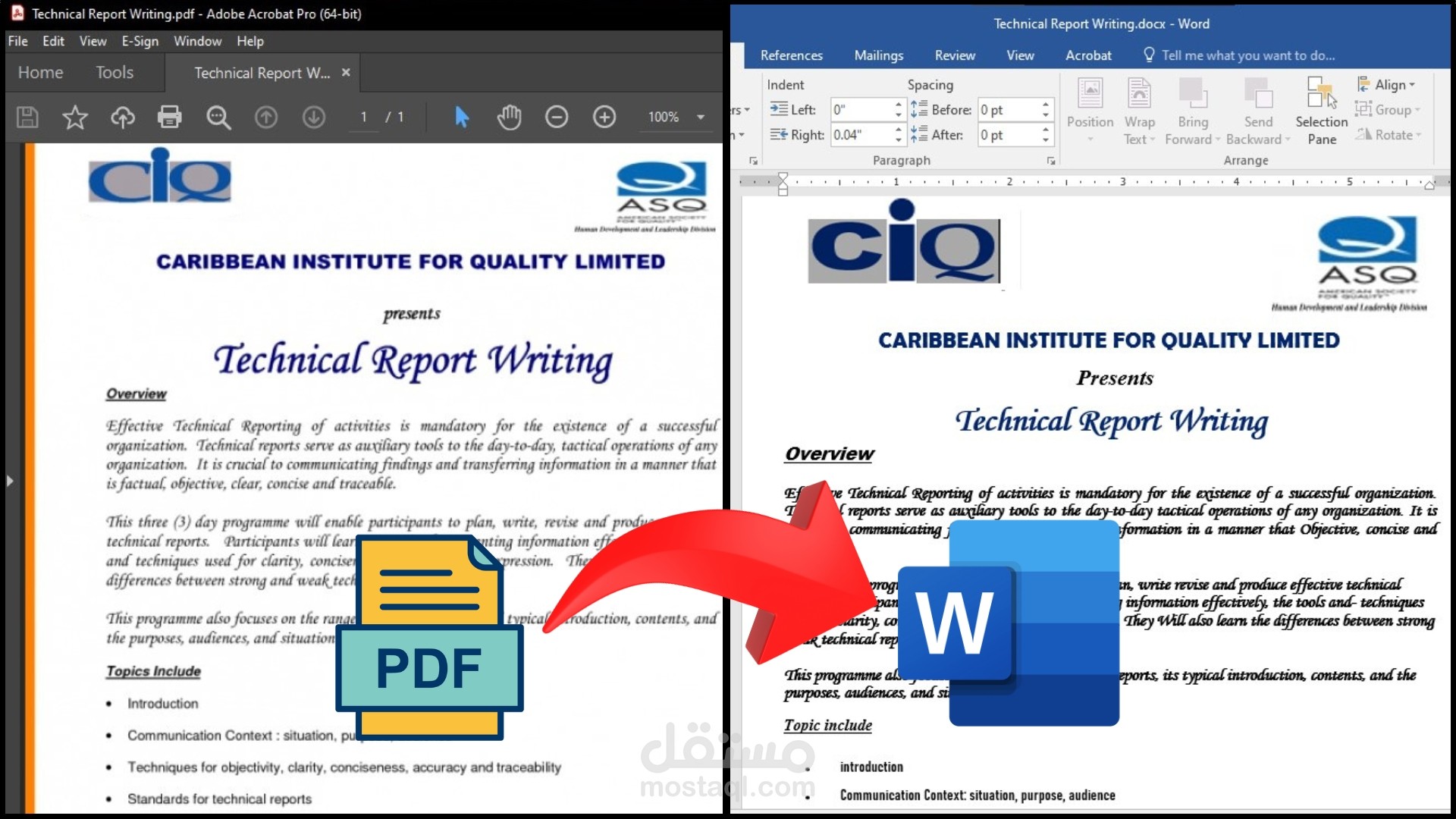The image size is (1456, 819).
Task: Click 'Topic include' heading in Word document
Action: (827, 725)
